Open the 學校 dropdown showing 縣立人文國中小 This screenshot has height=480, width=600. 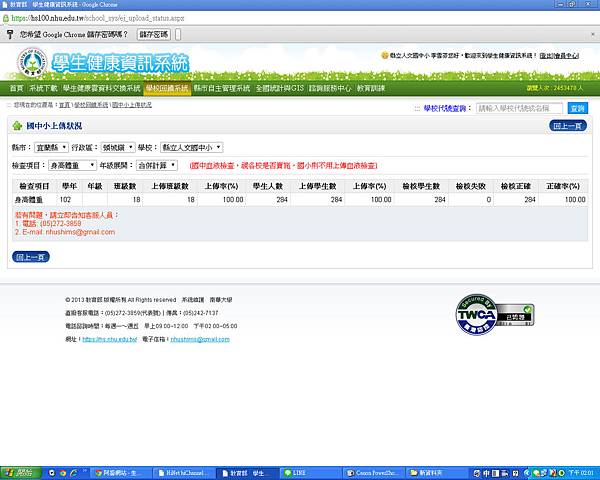tap(192, 147)
